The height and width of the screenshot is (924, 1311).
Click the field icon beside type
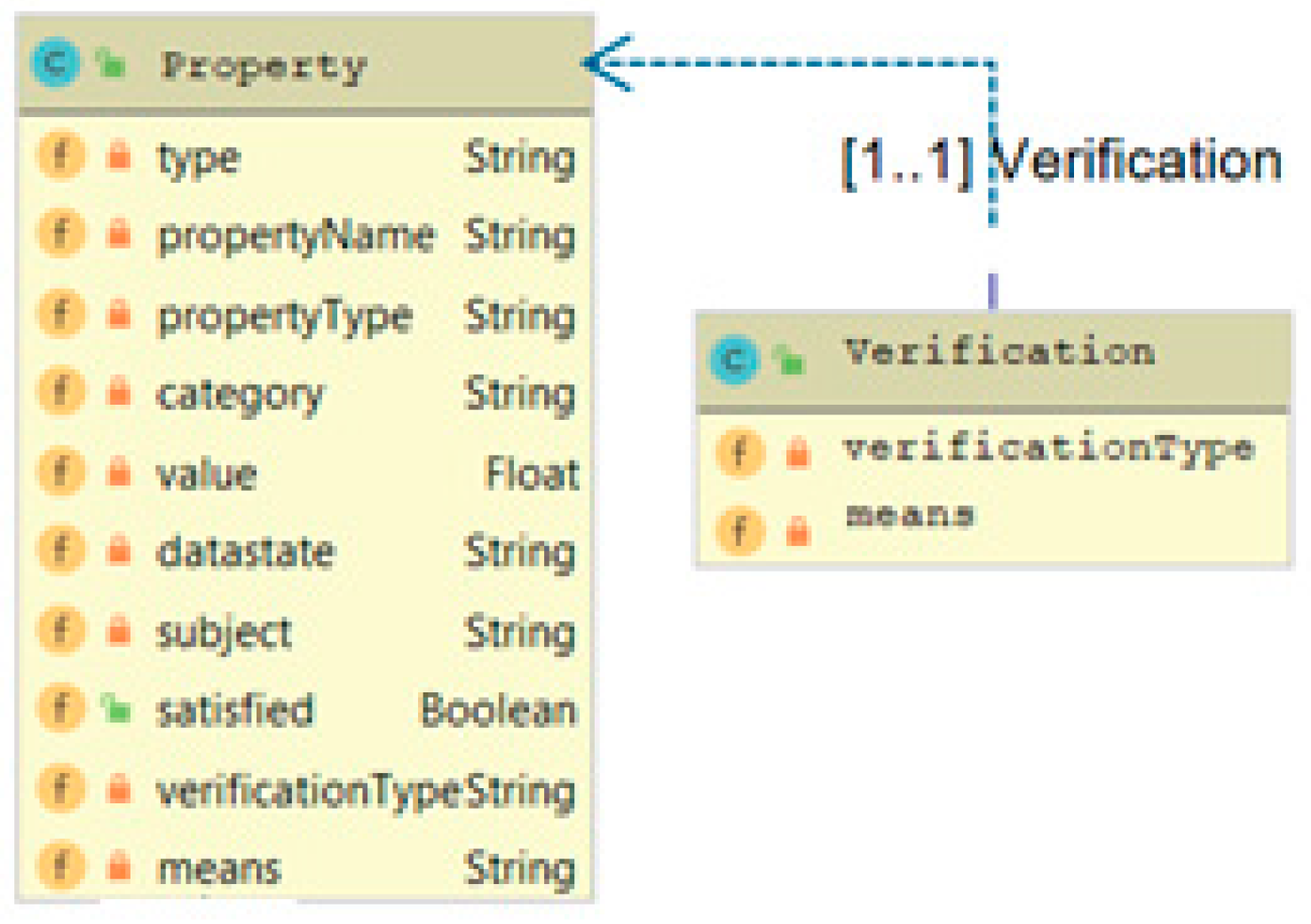tap(60, 156)
